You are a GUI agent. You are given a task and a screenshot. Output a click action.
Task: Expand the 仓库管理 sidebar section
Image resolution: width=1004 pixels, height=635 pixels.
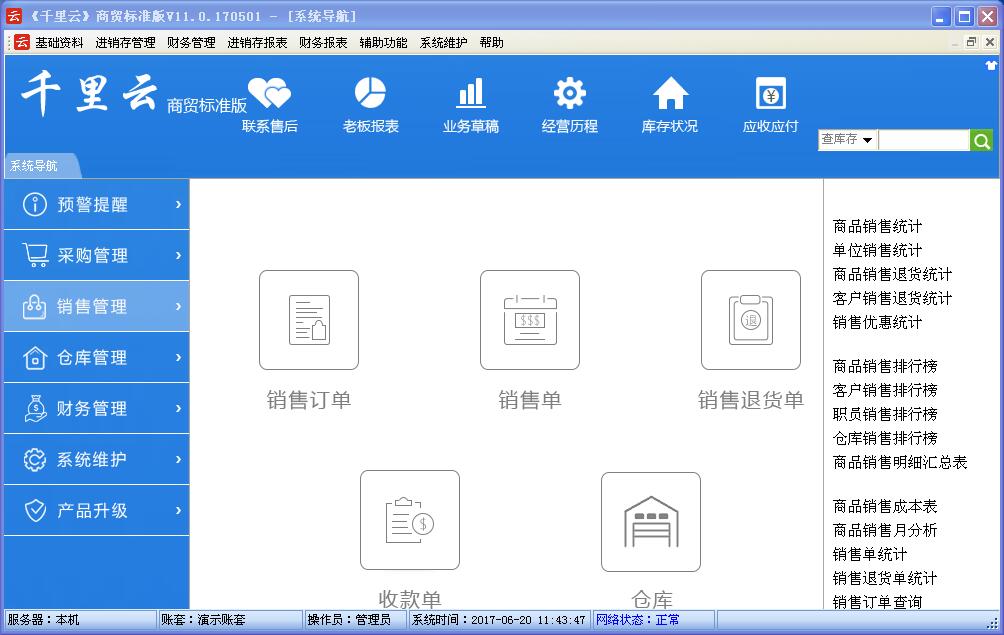[x=96, y=358]
